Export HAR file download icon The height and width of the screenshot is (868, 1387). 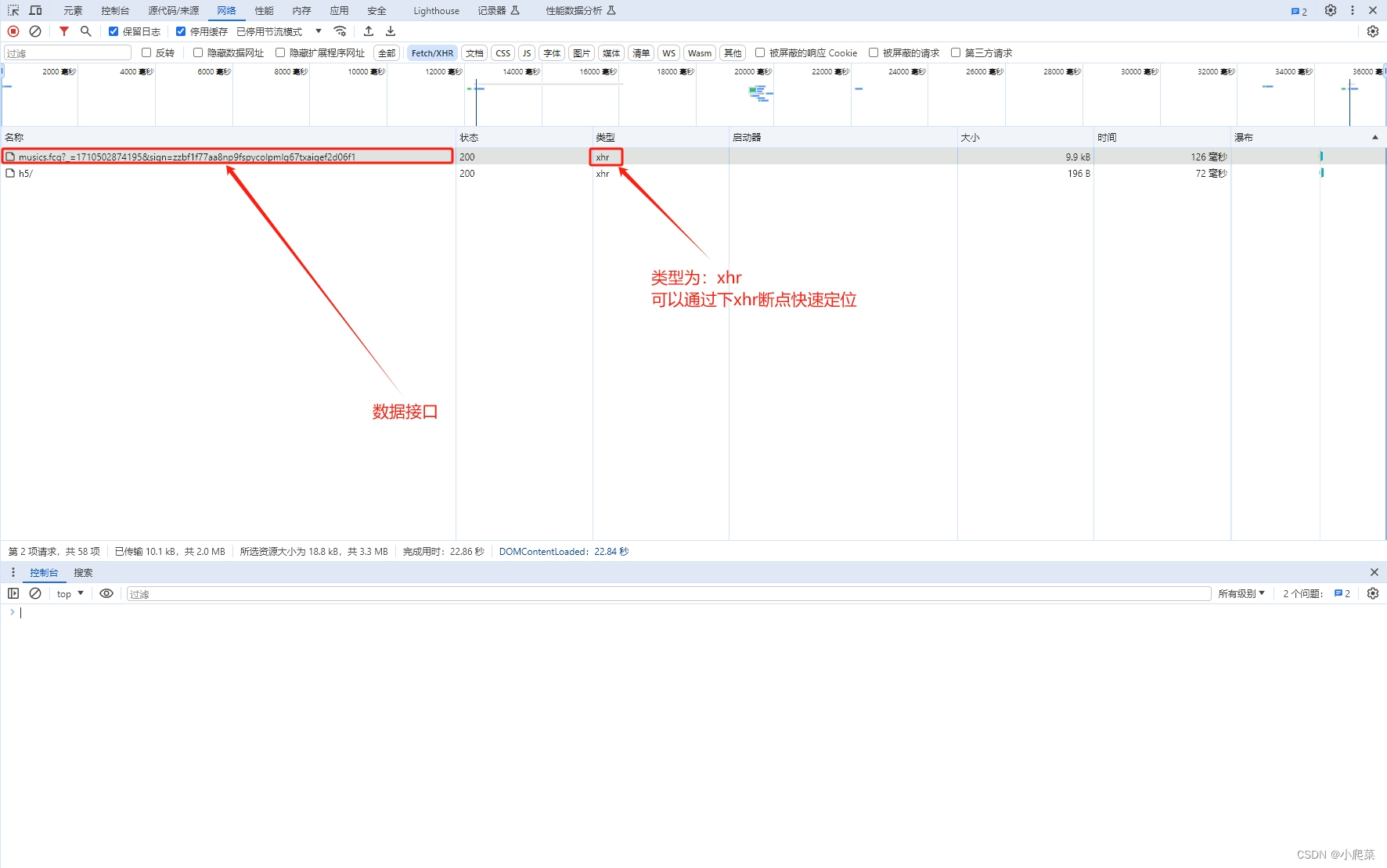pyautogui.click(x=391, y=31)
